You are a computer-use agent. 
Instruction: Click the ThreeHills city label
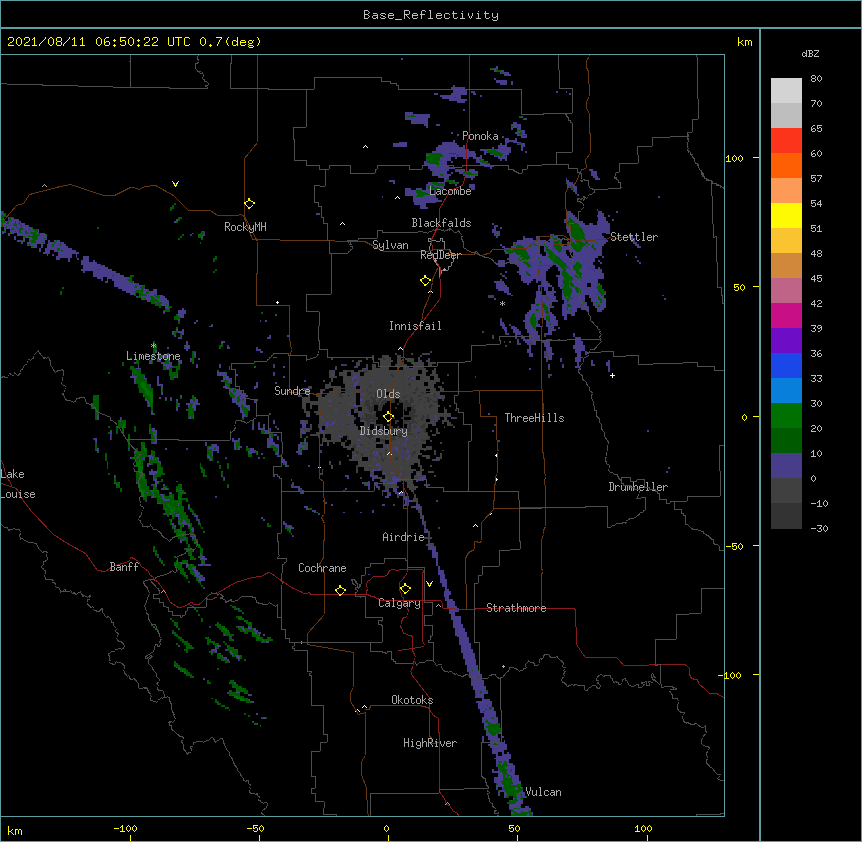tap(534, 418)
